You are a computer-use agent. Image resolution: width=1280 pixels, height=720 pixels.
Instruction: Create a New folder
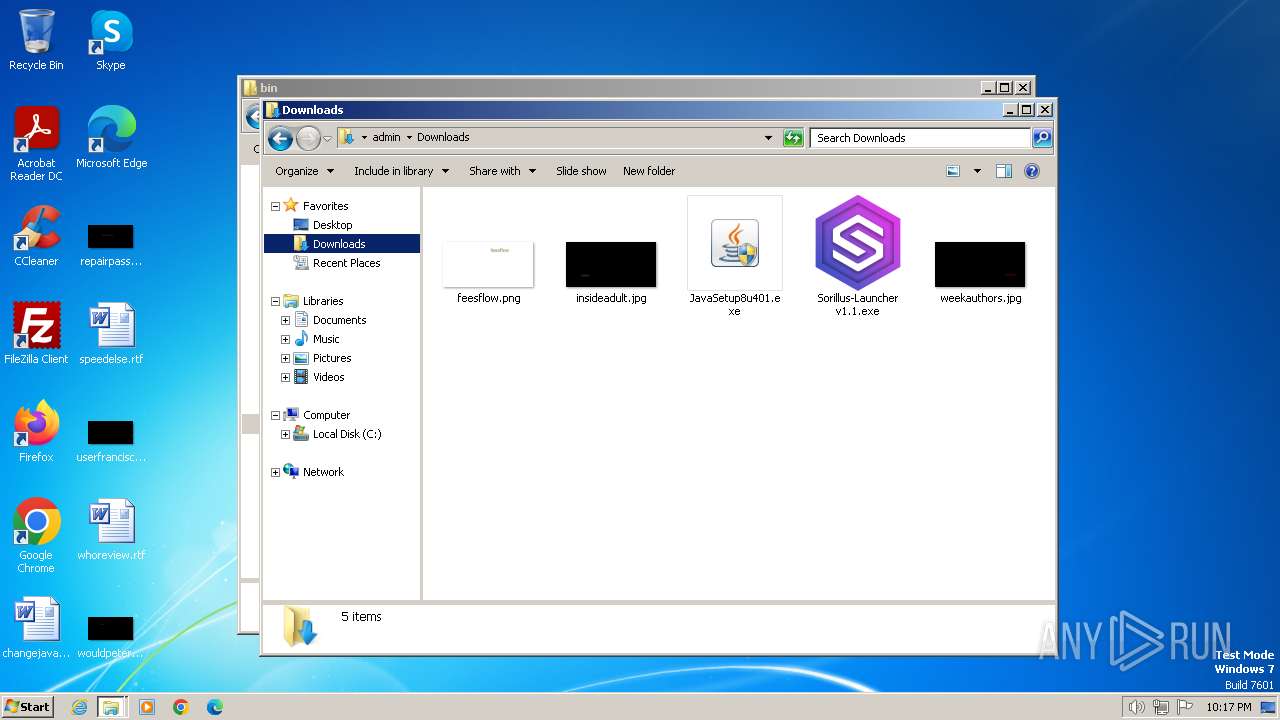(x=649, y=171)
